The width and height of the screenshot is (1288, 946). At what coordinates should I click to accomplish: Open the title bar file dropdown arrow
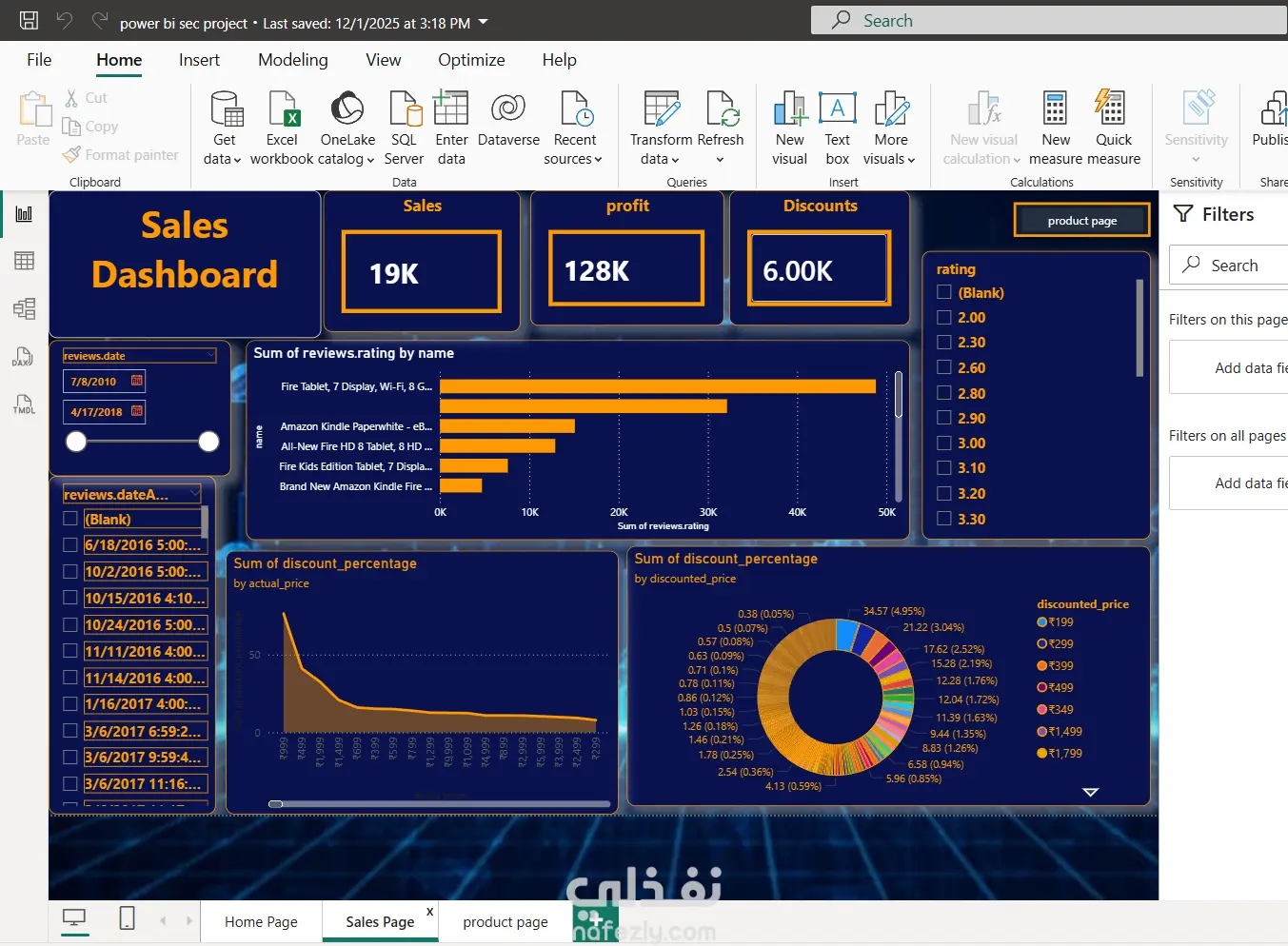pos(483,22)
